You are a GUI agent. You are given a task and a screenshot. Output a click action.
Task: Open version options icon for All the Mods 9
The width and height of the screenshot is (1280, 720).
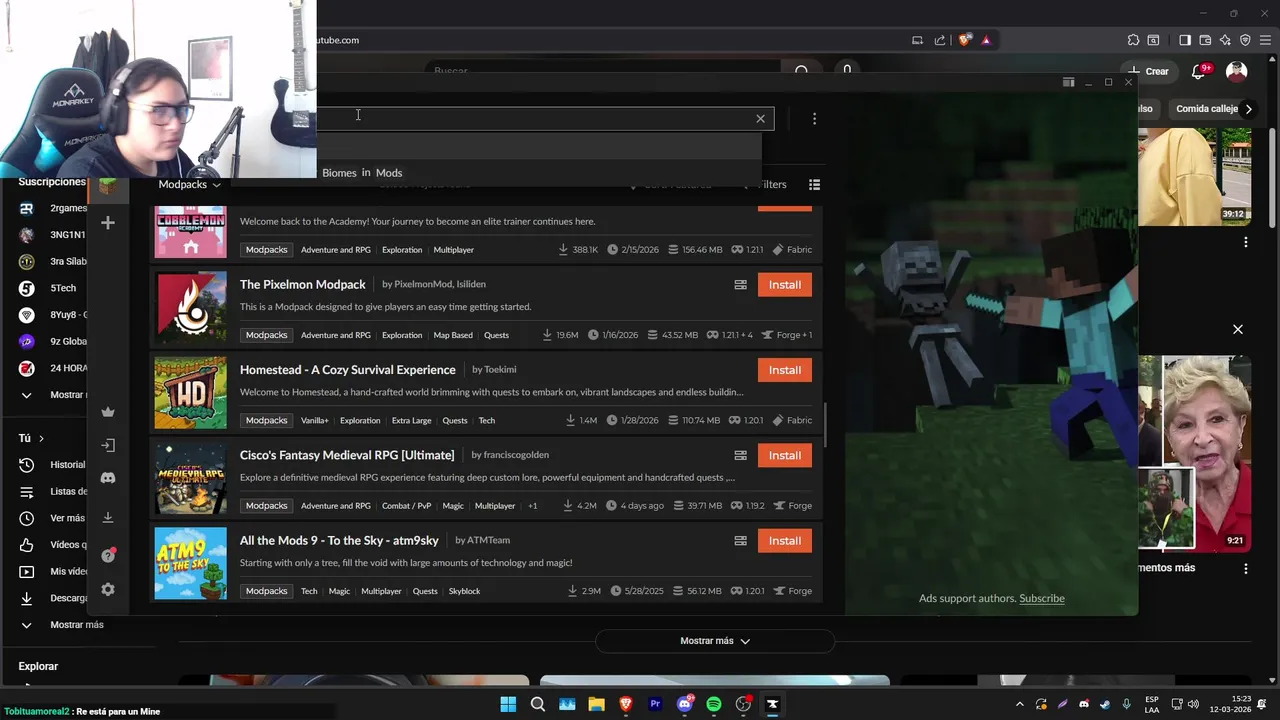(740, 541)
